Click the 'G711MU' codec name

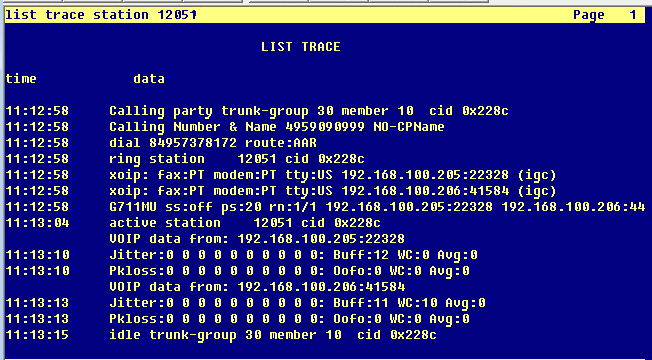[x=133, y=207]
